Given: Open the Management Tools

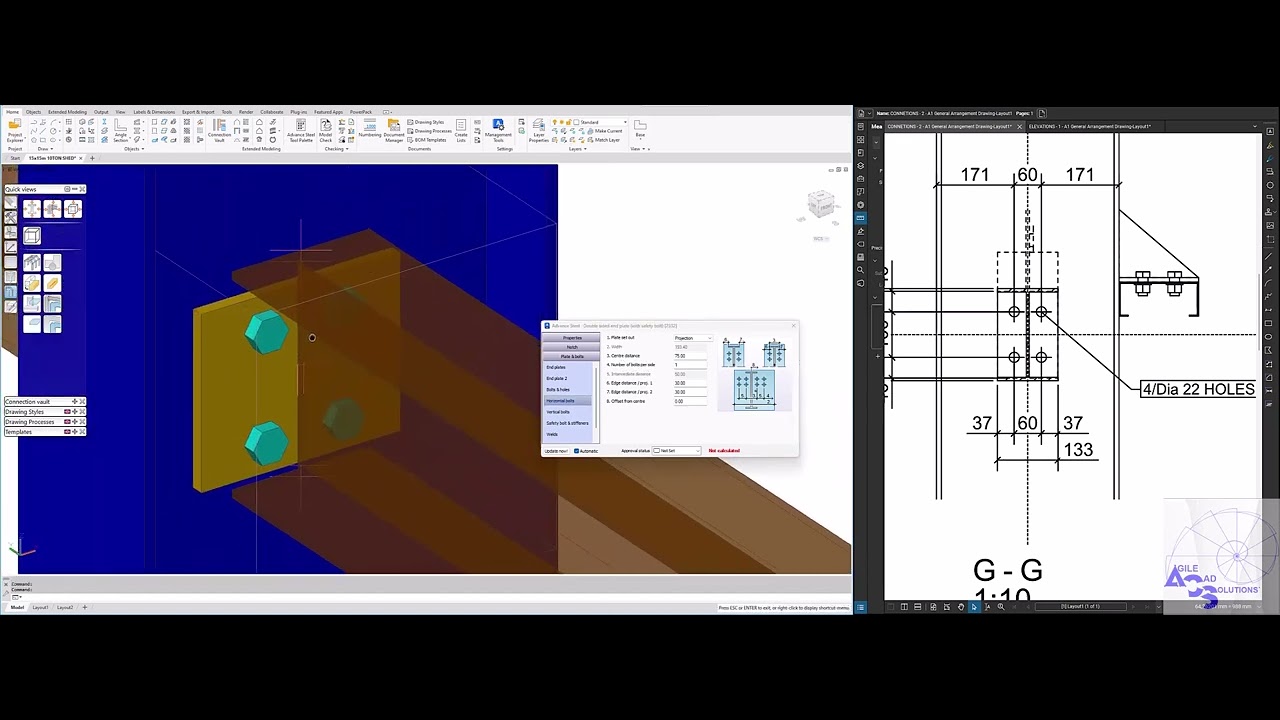Looking at the screenshot, I should click(x=498, y=131).
